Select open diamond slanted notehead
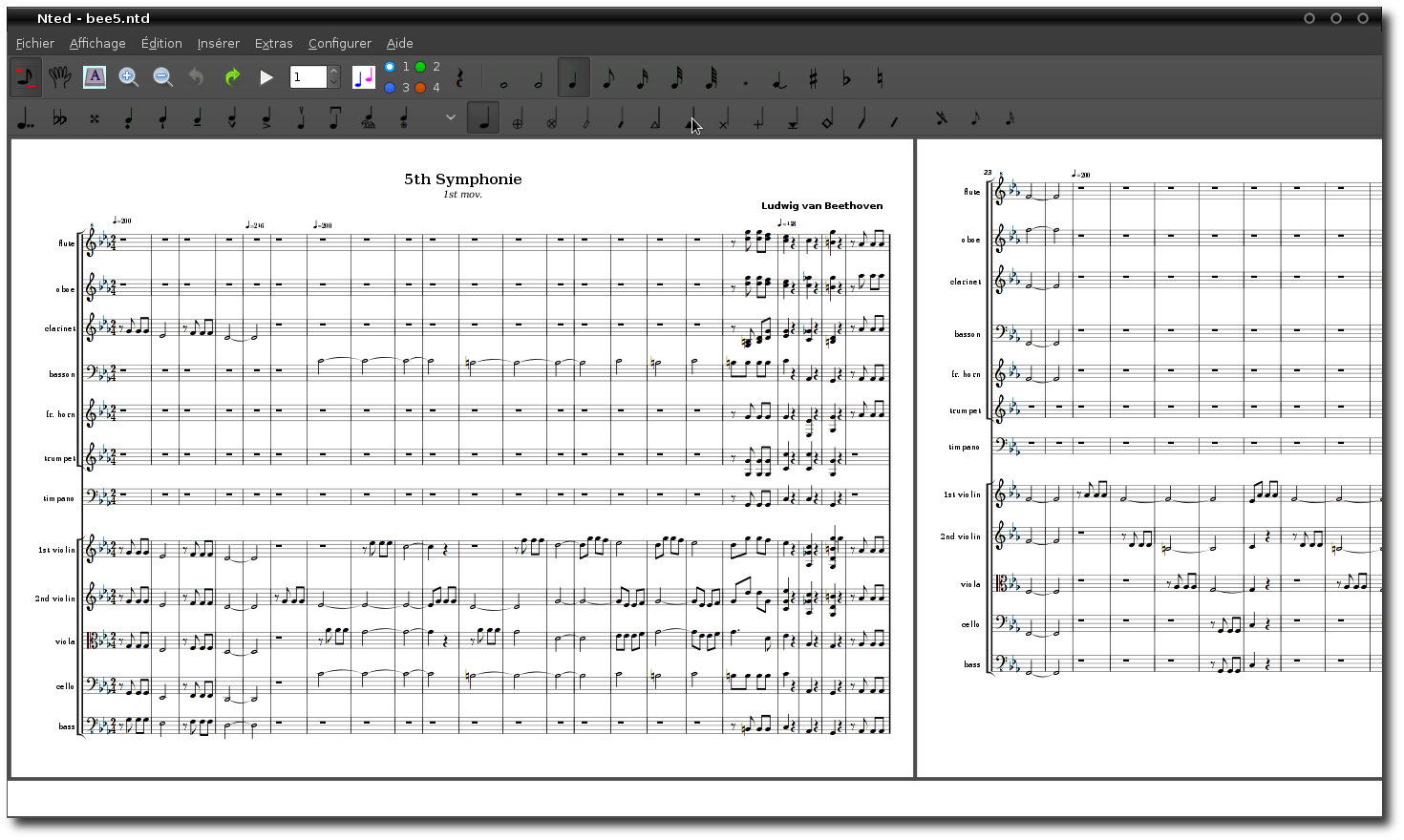This screenshot has width=1404, height=840. (586, 119)
